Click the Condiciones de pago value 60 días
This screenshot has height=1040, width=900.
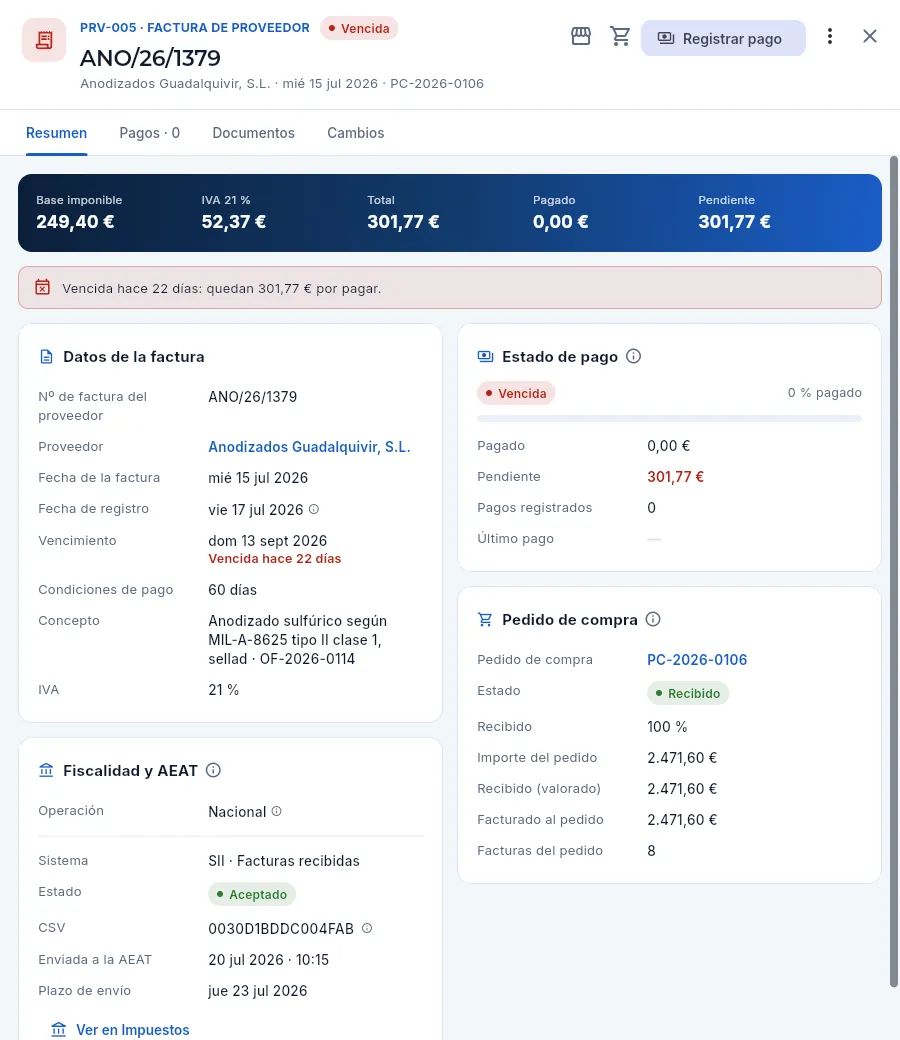point(232,590)
